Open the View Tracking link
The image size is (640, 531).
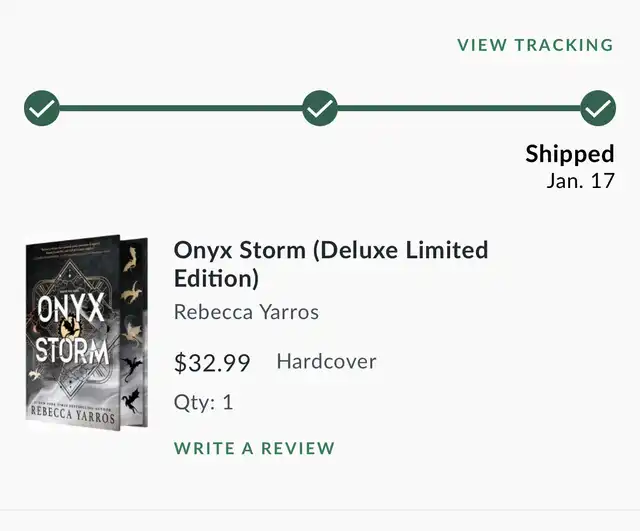tap(535, 45)
